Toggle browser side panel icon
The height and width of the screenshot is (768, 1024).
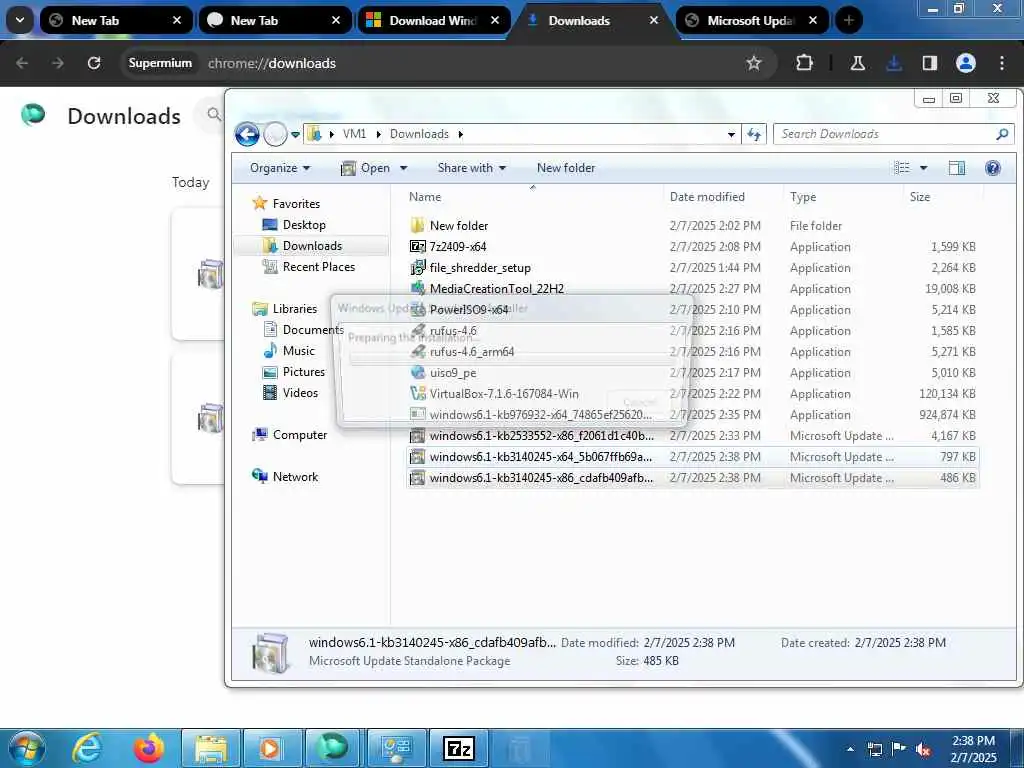(929, 63)
